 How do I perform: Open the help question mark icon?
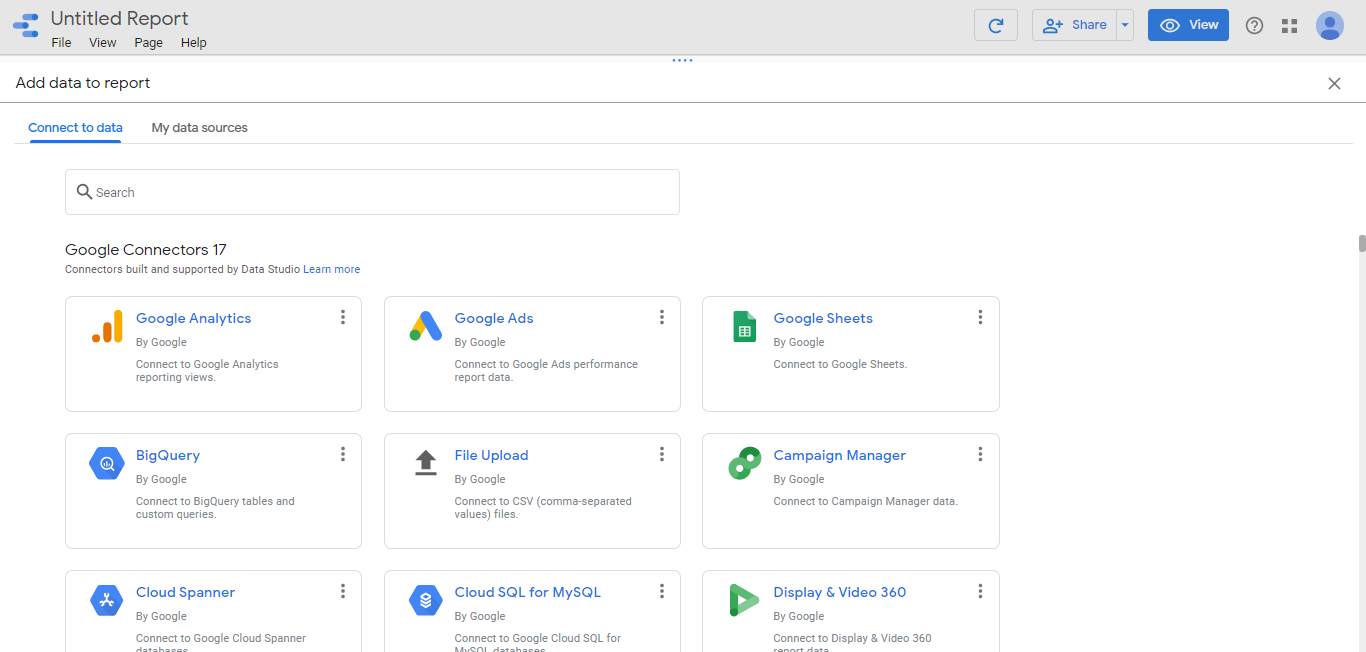point(1254,26)
